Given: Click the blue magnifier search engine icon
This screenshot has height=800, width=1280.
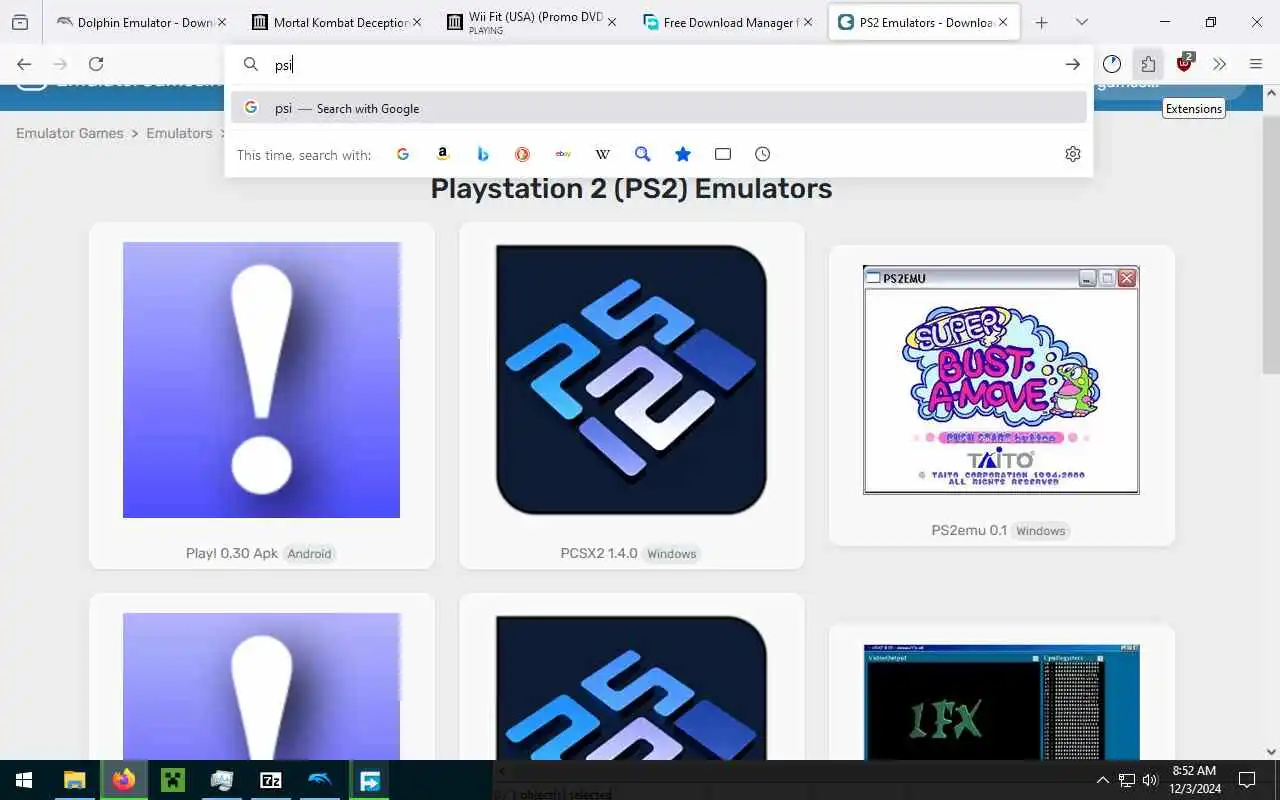Looking at the screenshot, I should tap(643, 154).
